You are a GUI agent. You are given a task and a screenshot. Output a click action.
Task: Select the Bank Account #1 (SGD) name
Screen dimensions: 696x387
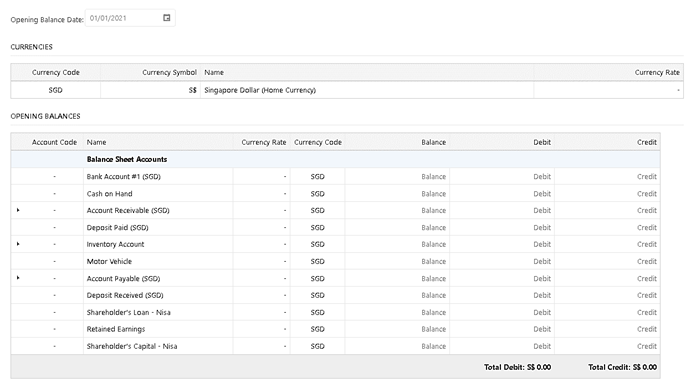(x=123, y=177)
